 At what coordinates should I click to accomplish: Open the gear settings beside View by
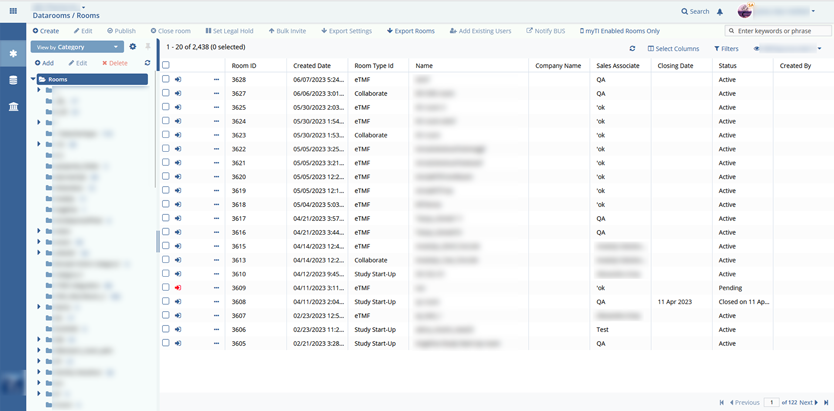point(133,46)
